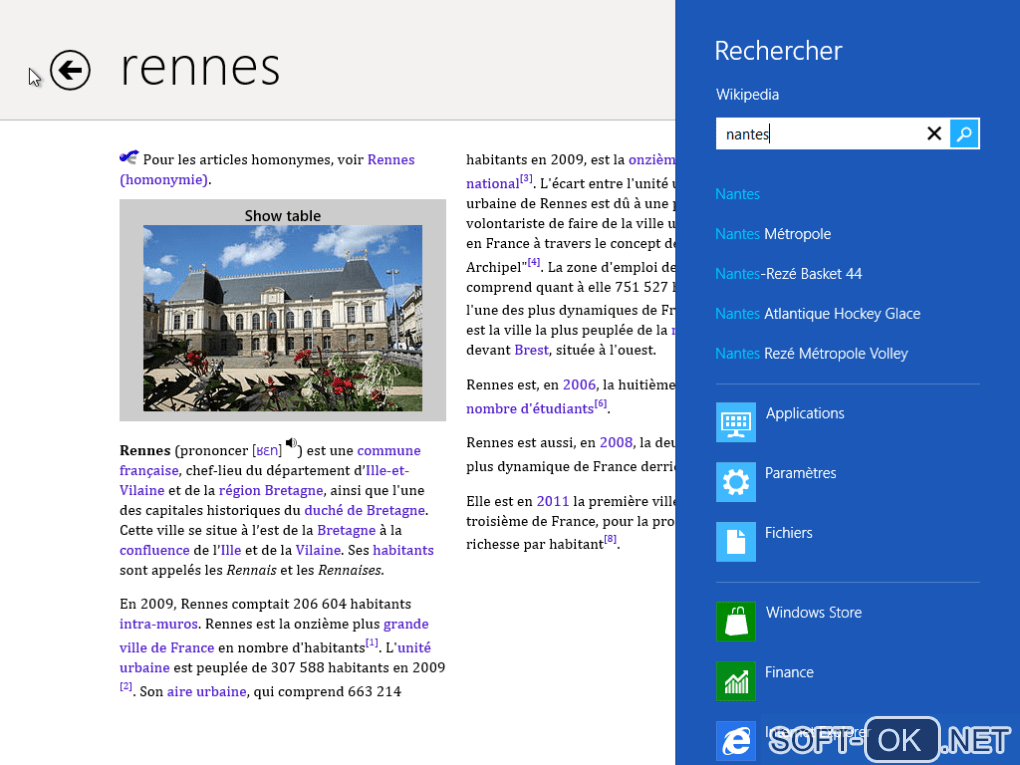1020x765 pixels.
Task: Open the Brest link
Action: coord(531,350)
